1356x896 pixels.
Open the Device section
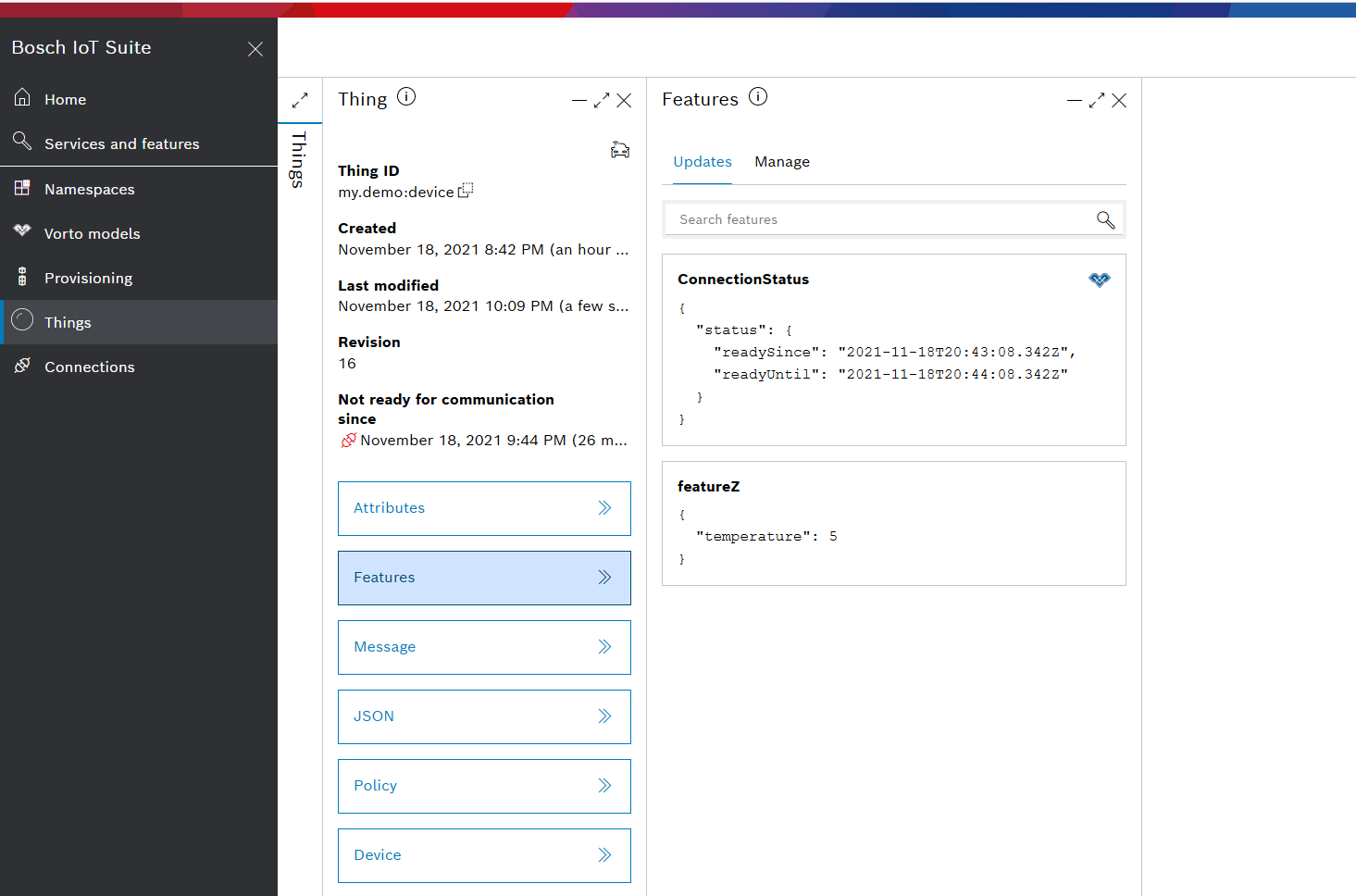click(x=484, y=855)
